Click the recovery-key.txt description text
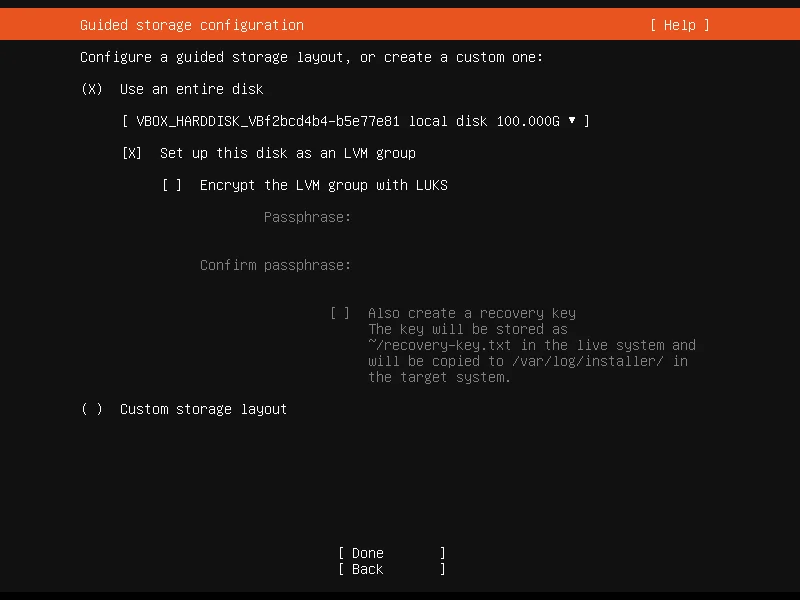Screen dimensions: 800x600 [532, 353]
